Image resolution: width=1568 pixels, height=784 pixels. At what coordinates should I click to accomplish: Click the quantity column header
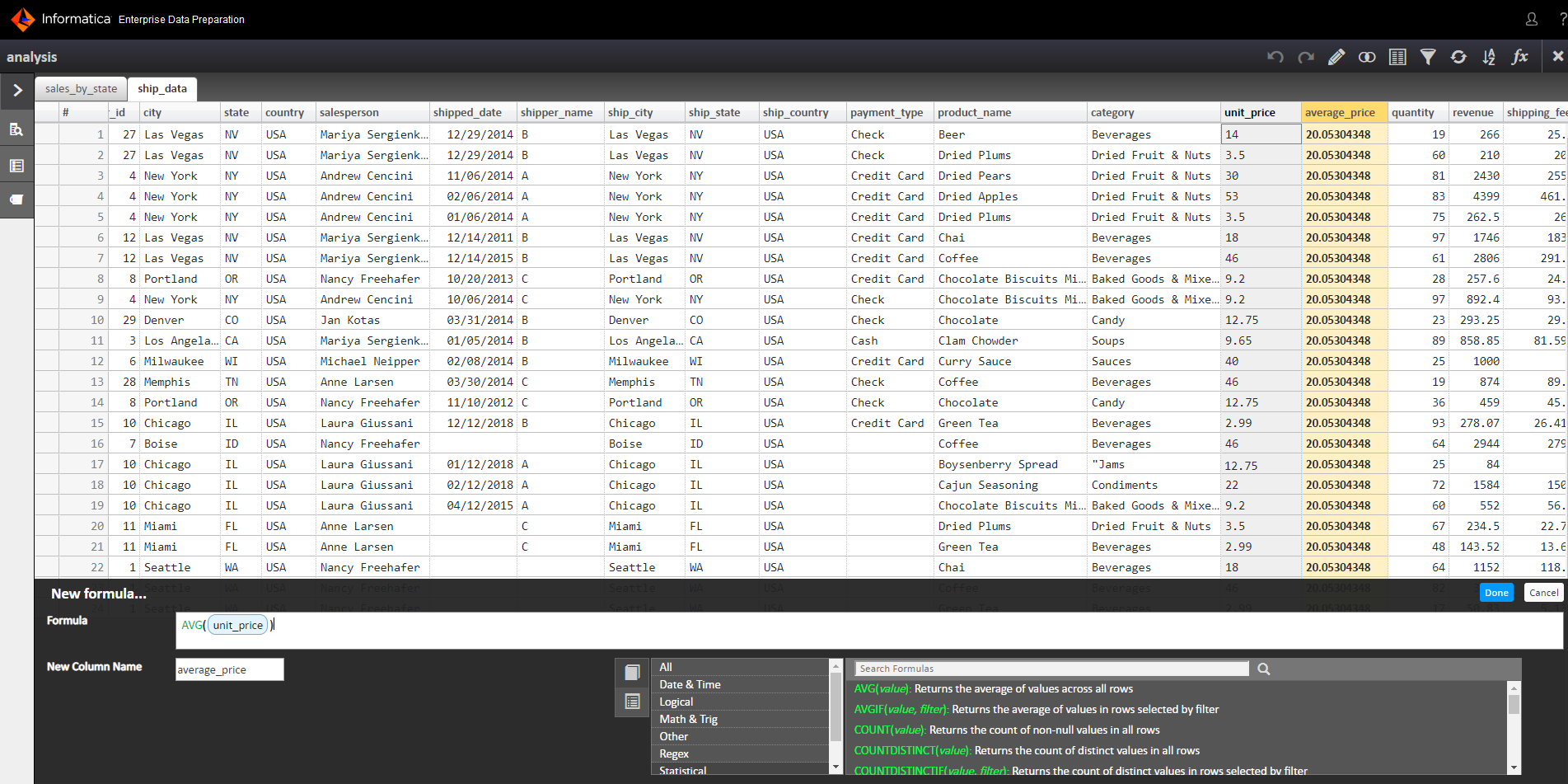click(x=1418, y=112)
